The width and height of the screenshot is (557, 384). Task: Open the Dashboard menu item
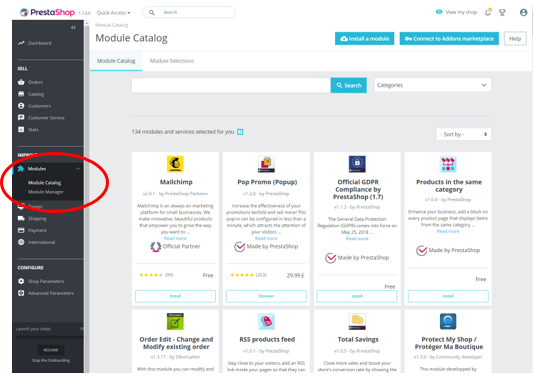point(39,43)
